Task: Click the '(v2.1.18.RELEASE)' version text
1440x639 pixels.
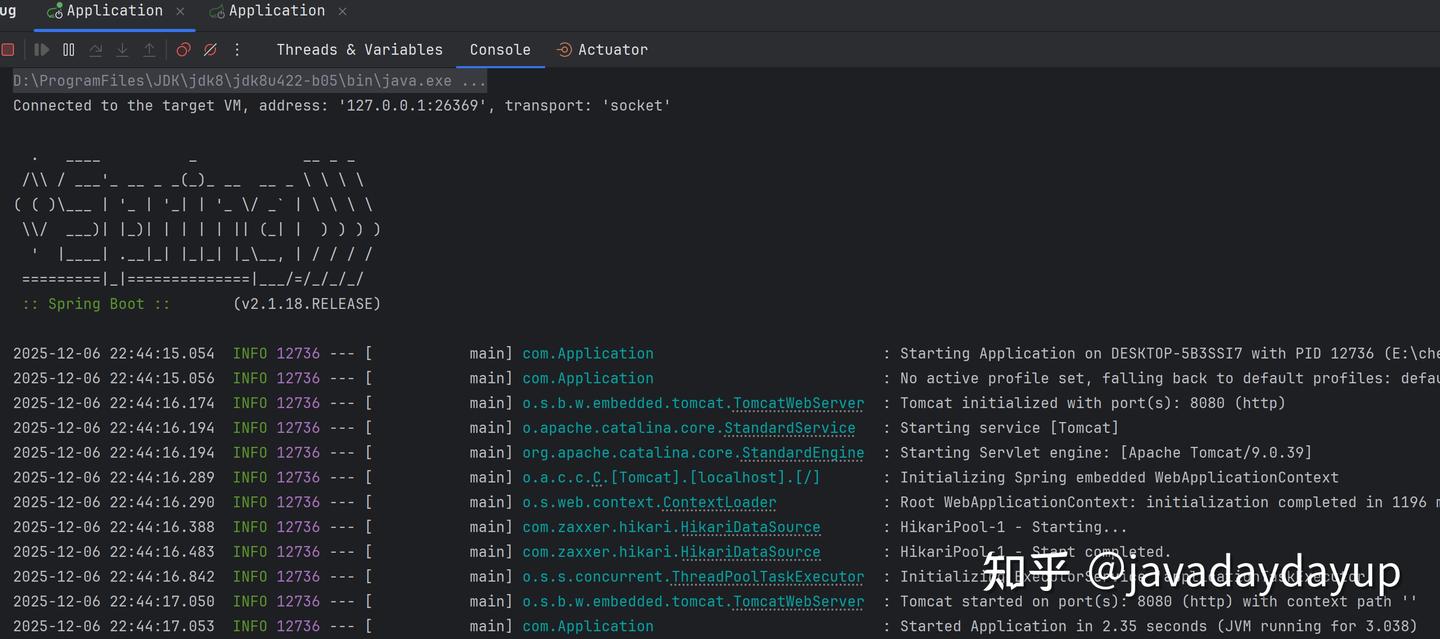Action: 306,304
